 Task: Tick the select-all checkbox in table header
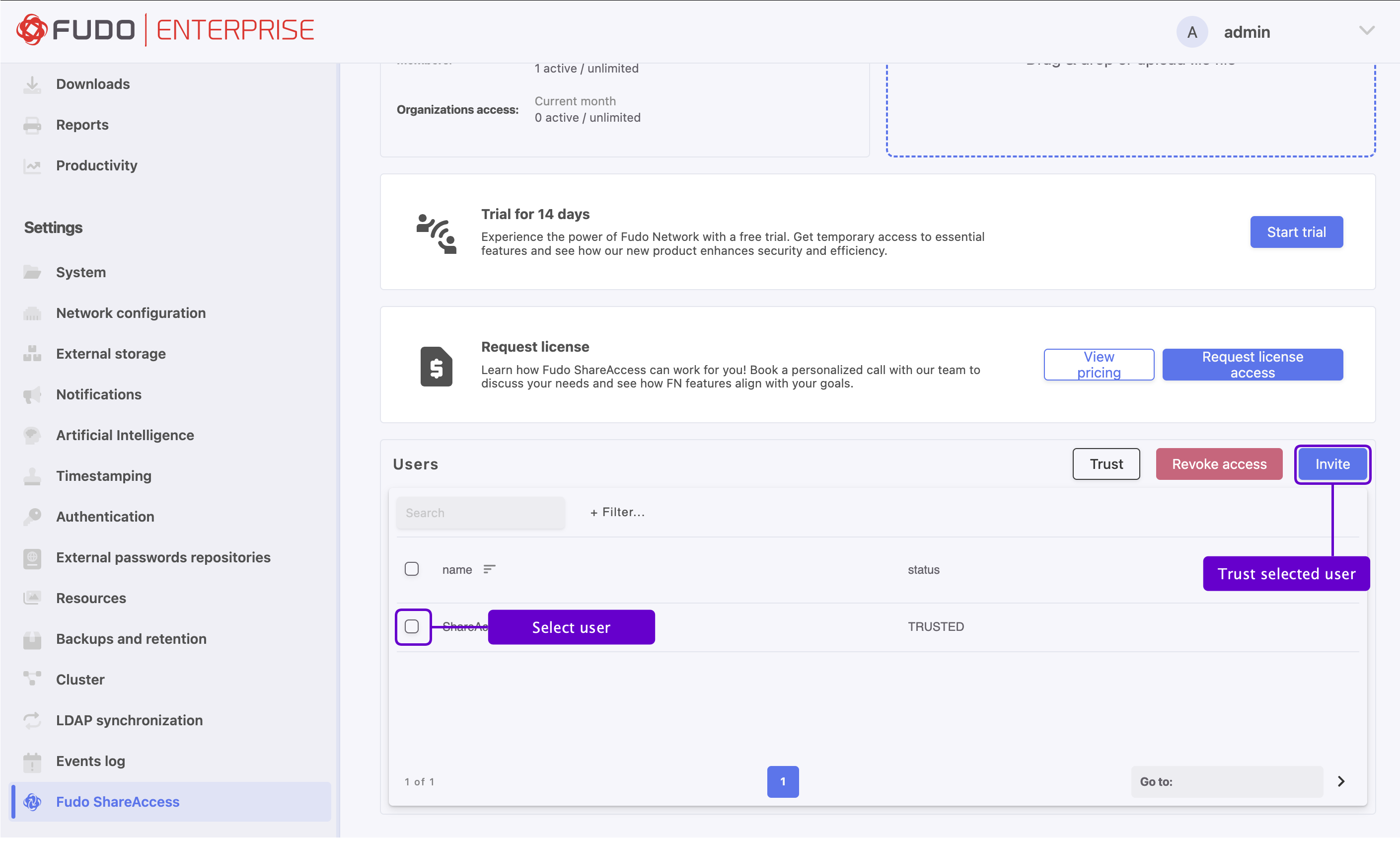[x=412, y=569]
